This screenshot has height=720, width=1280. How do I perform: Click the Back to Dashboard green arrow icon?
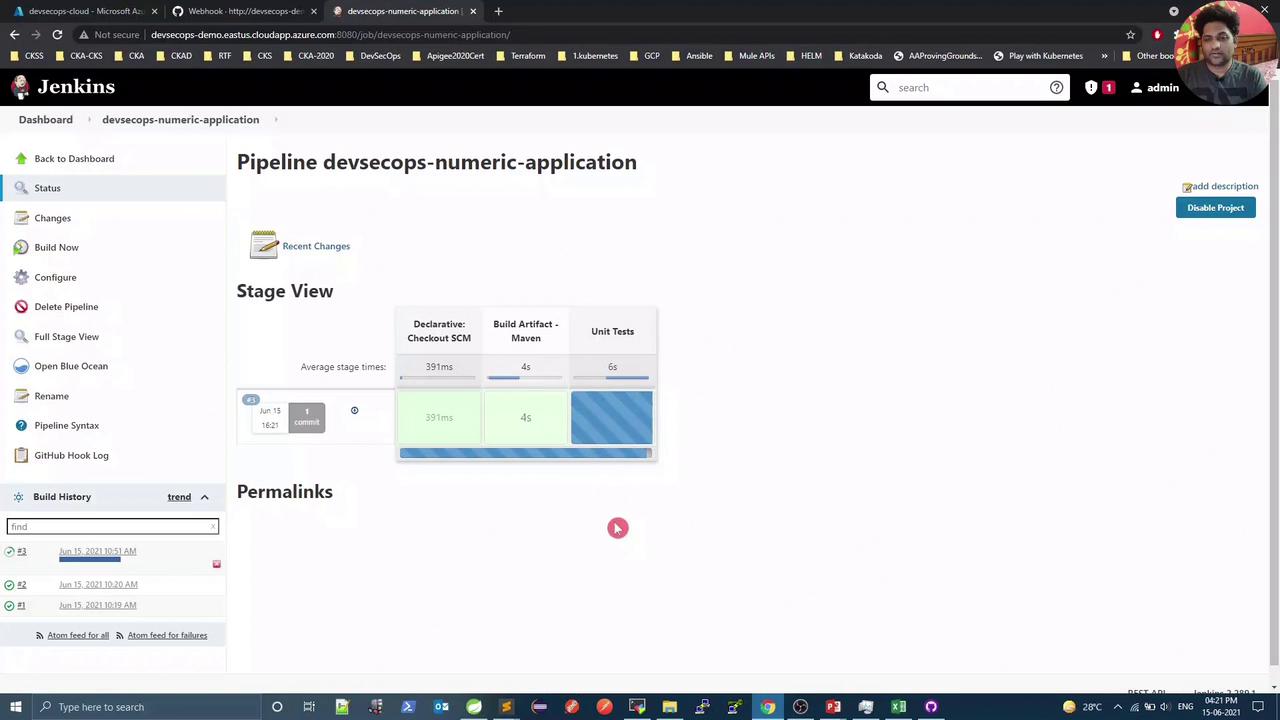click(x=21, y=159)
